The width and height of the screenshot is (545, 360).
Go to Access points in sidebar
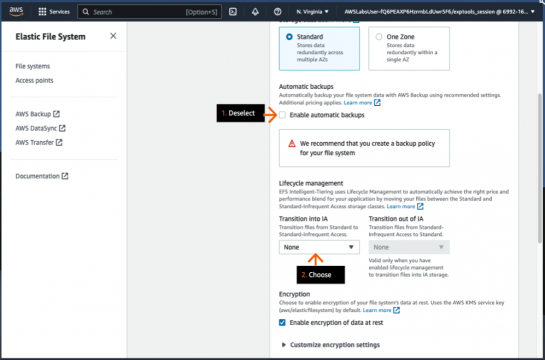coord(34,80)
